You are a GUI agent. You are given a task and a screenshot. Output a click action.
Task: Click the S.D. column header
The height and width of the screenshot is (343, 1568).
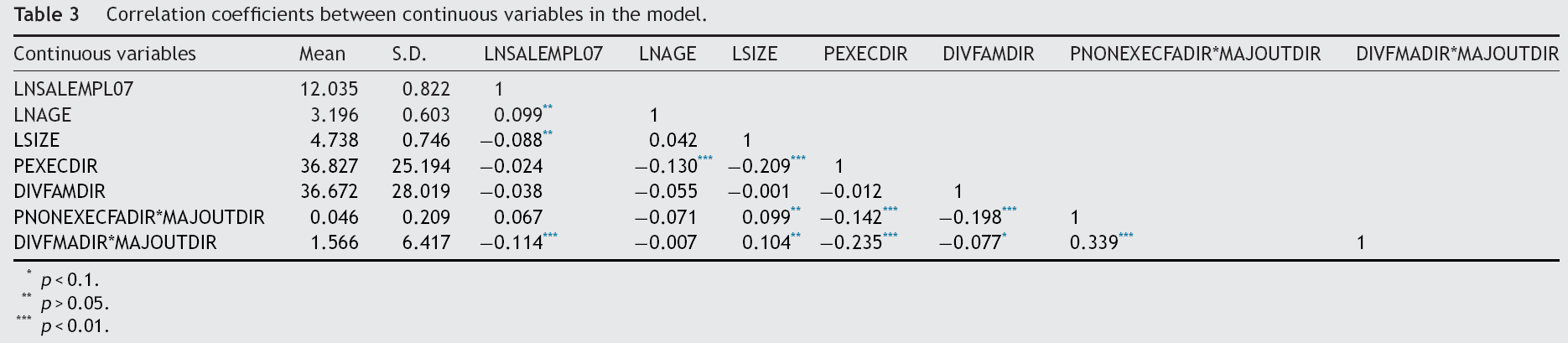coord(409,55)
